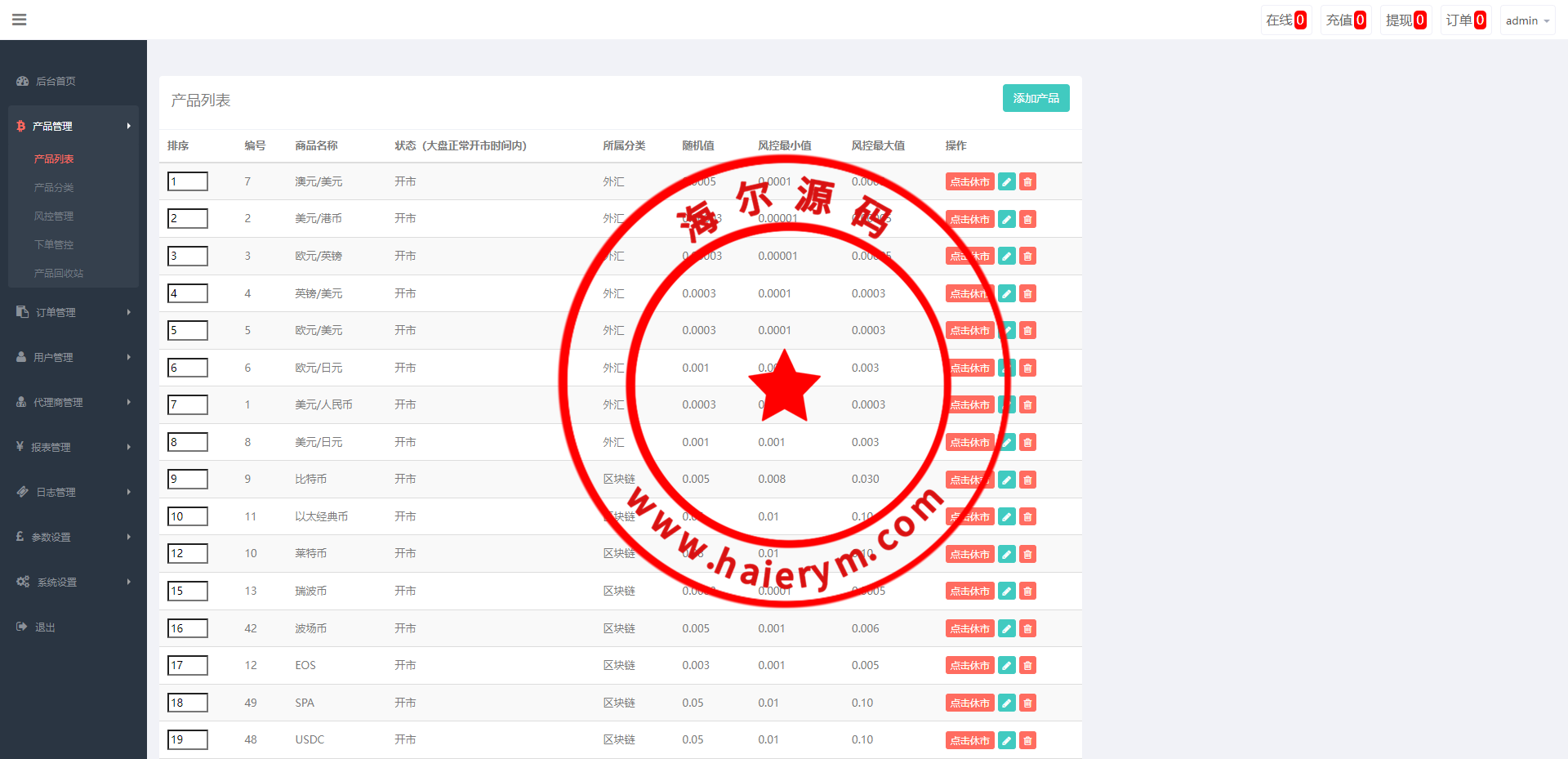
Task: Click the trash icon for 美元/日元 row
Action: pos(1028,443)
